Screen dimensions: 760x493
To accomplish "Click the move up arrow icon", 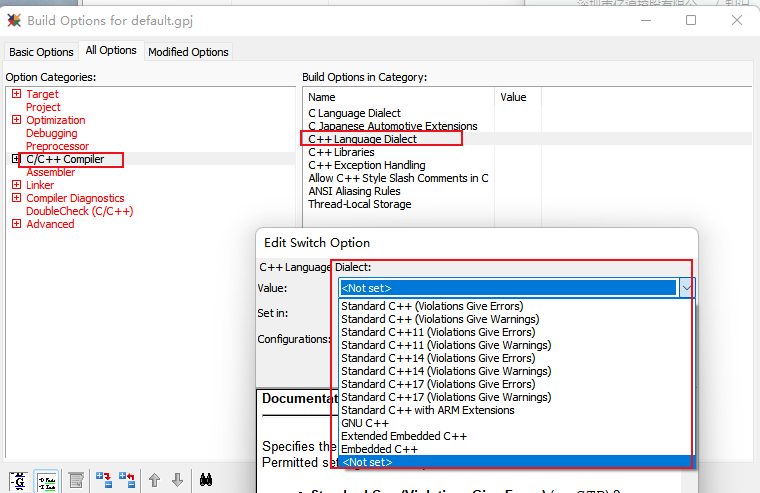I will click(x=155, y=480).
